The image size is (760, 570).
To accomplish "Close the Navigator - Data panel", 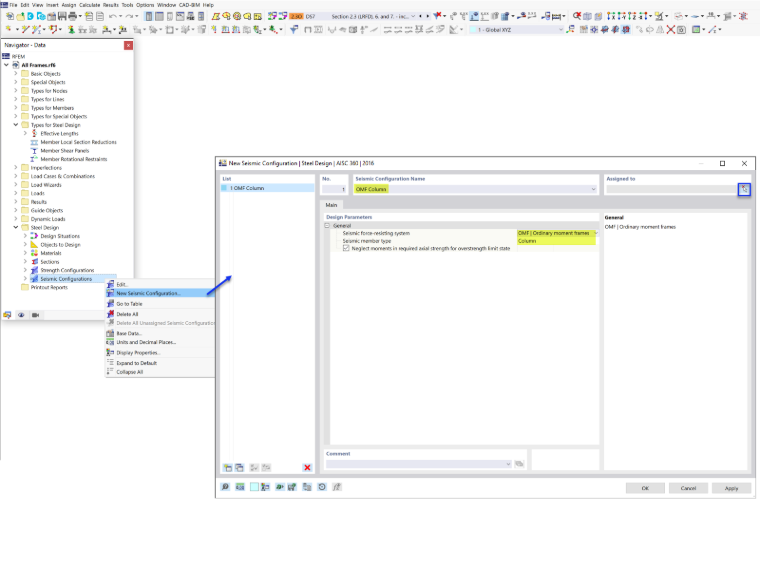I will pyautogui.click(x=128, y=45).
